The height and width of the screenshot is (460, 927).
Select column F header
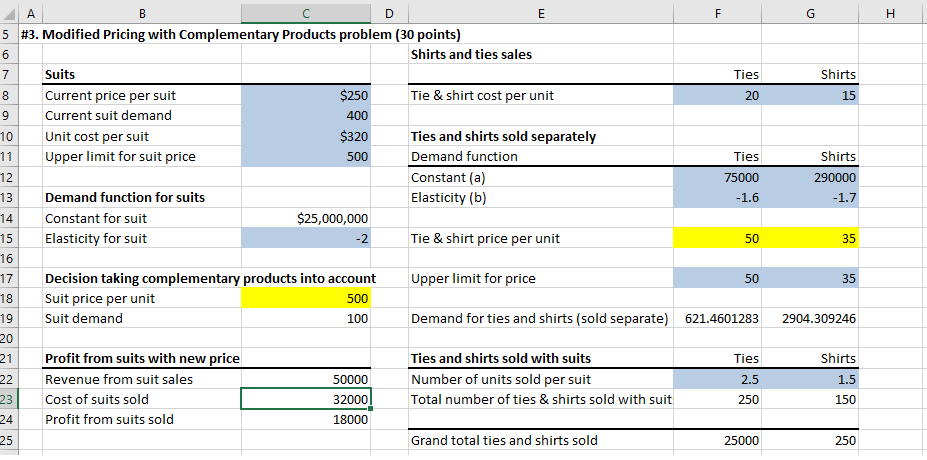(x=718, y=14)
